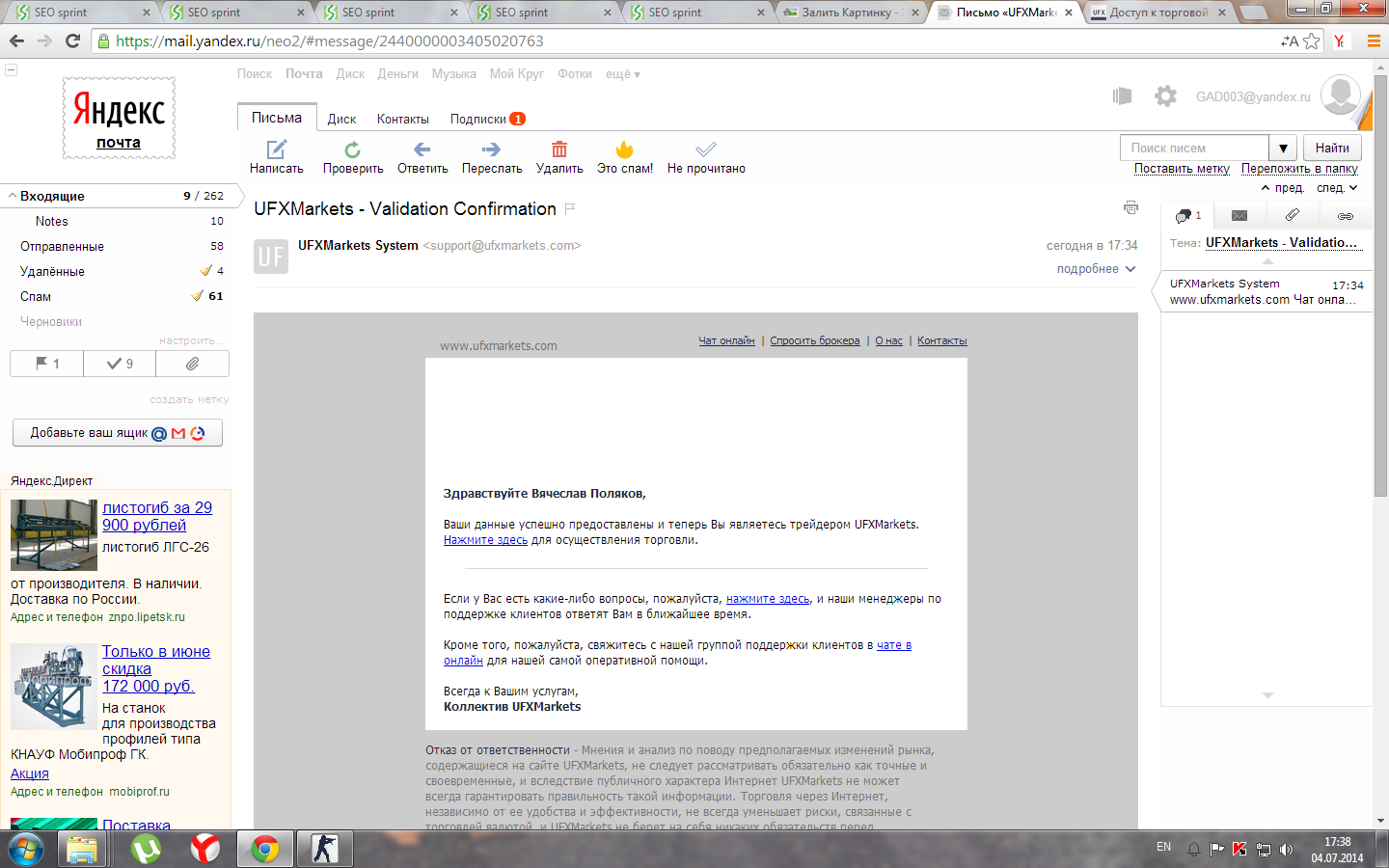Click browser back arrow
This screenshot has height=868, width=1389.
[16, 41]
